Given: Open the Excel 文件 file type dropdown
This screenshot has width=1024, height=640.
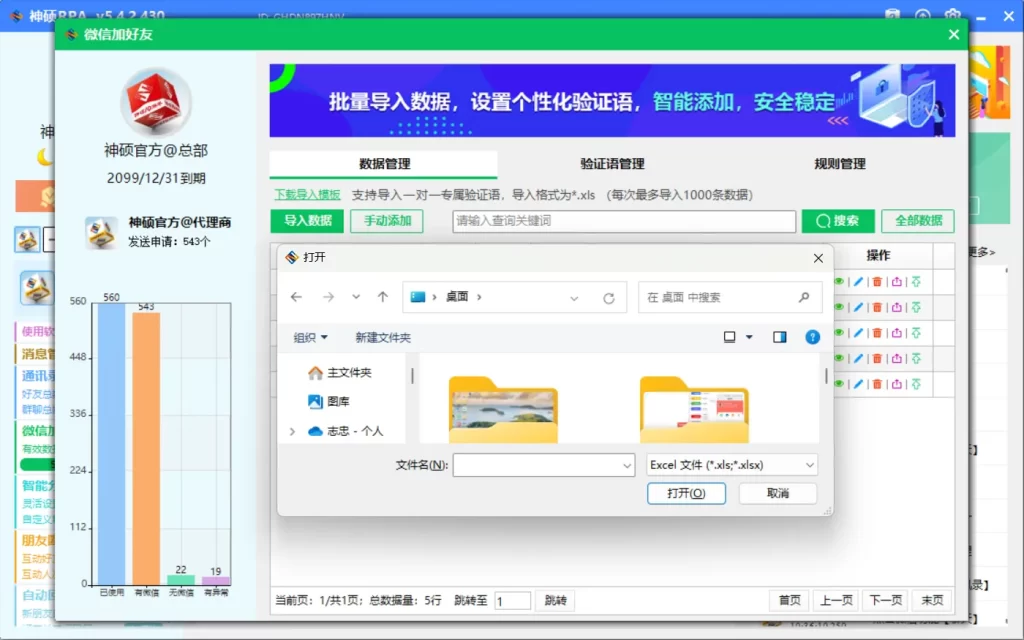Looking at the screenshot, I should 731,465.
